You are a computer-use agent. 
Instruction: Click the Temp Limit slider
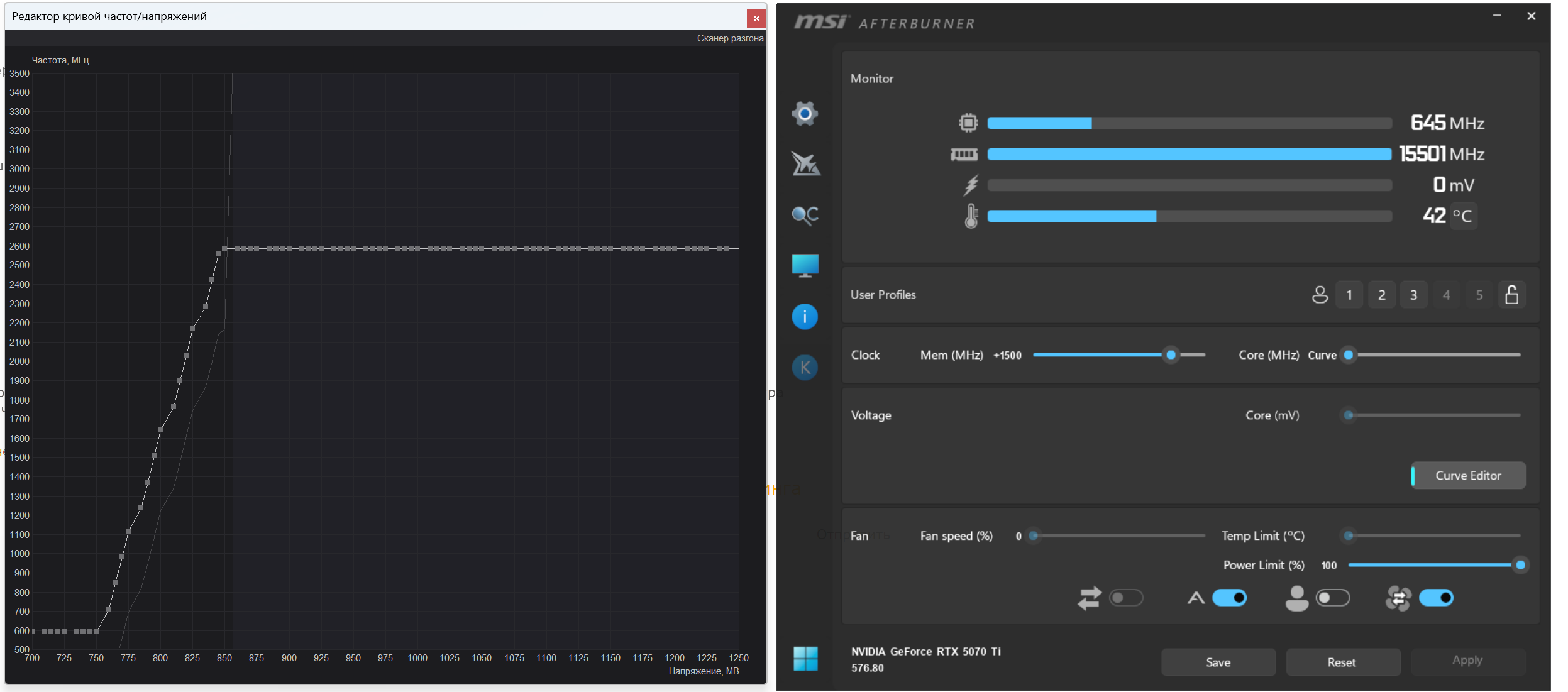coord(1434,536)
